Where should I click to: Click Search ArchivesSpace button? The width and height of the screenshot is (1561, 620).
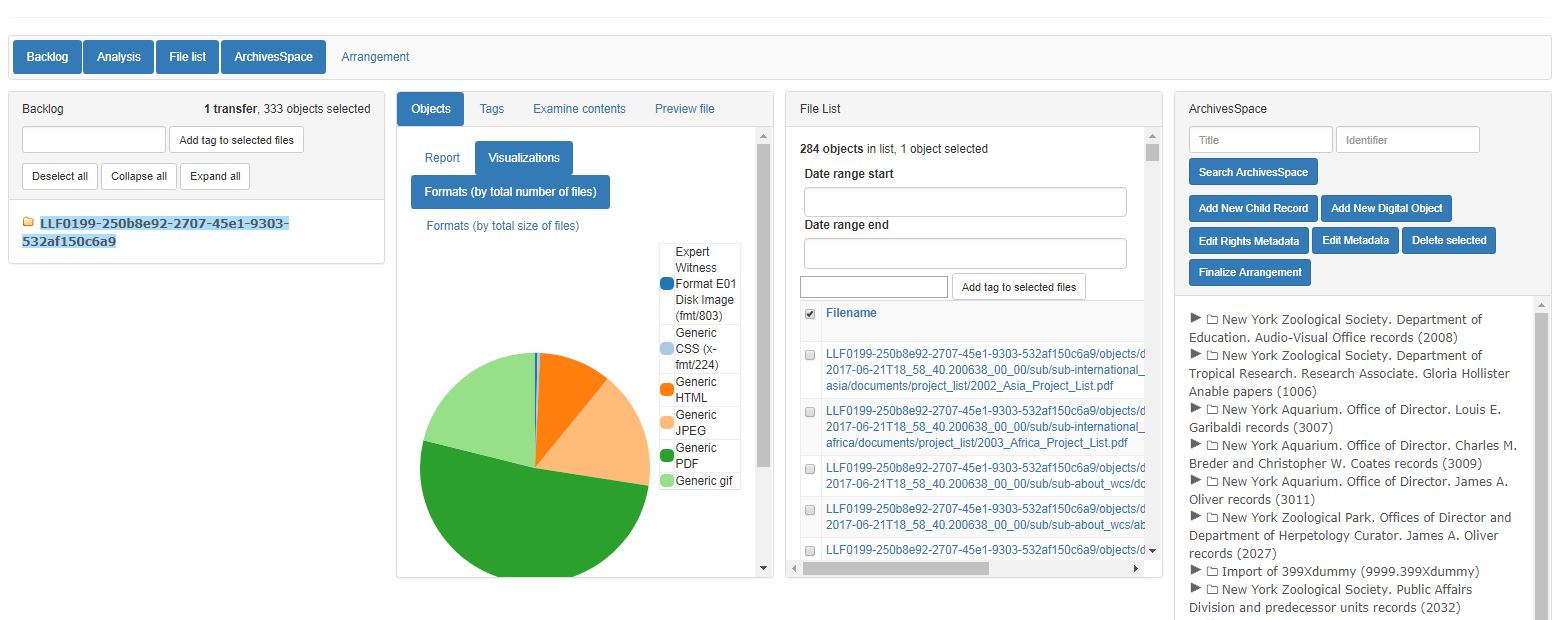[x=1253, y=172]
